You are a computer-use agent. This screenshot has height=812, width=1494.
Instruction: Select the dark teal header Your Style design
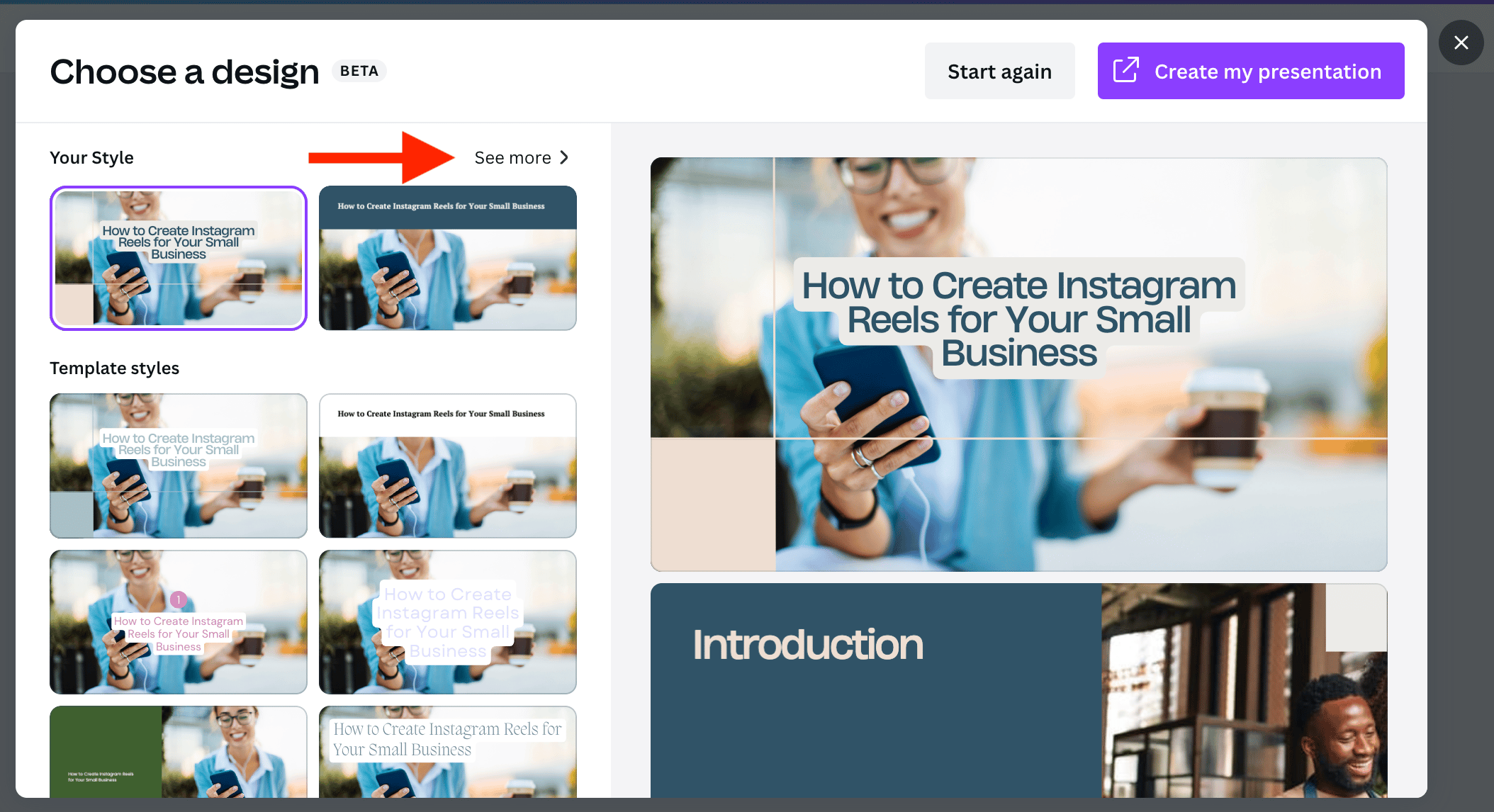[x=448, y=258]
